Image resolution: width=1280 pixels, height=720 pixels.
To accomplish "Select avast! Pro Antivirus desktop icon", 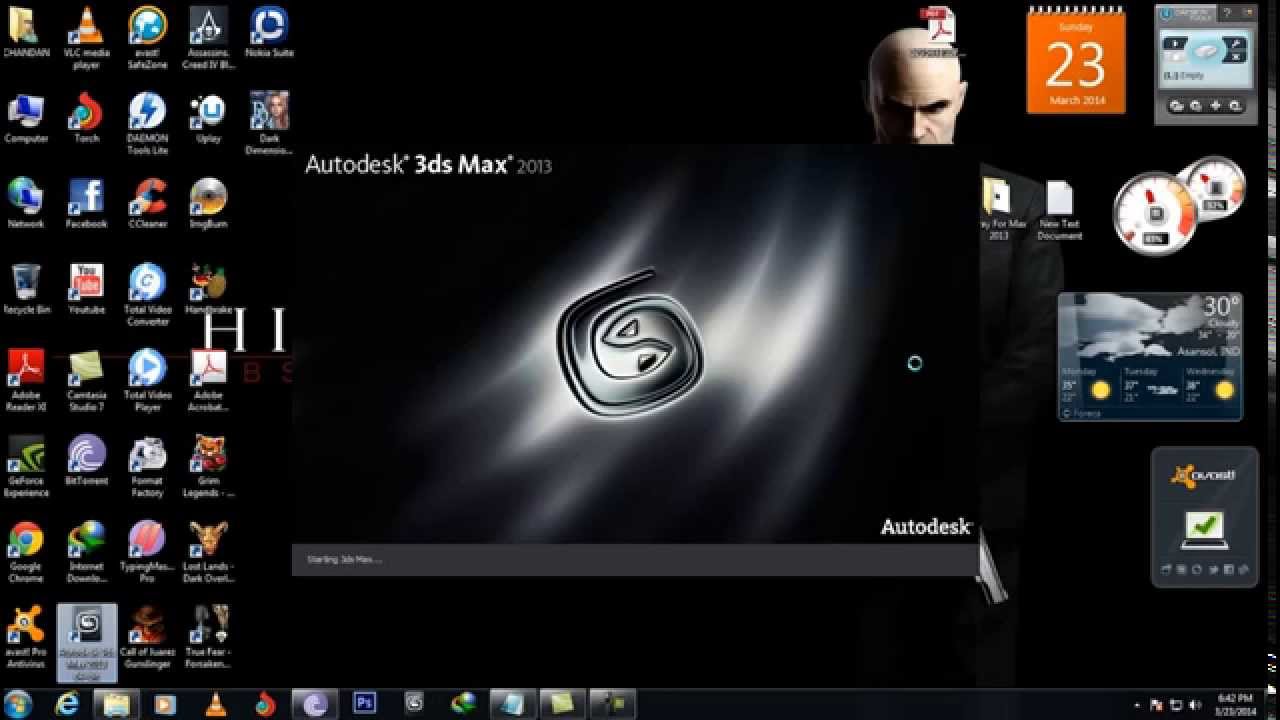I will click(26, 637).
